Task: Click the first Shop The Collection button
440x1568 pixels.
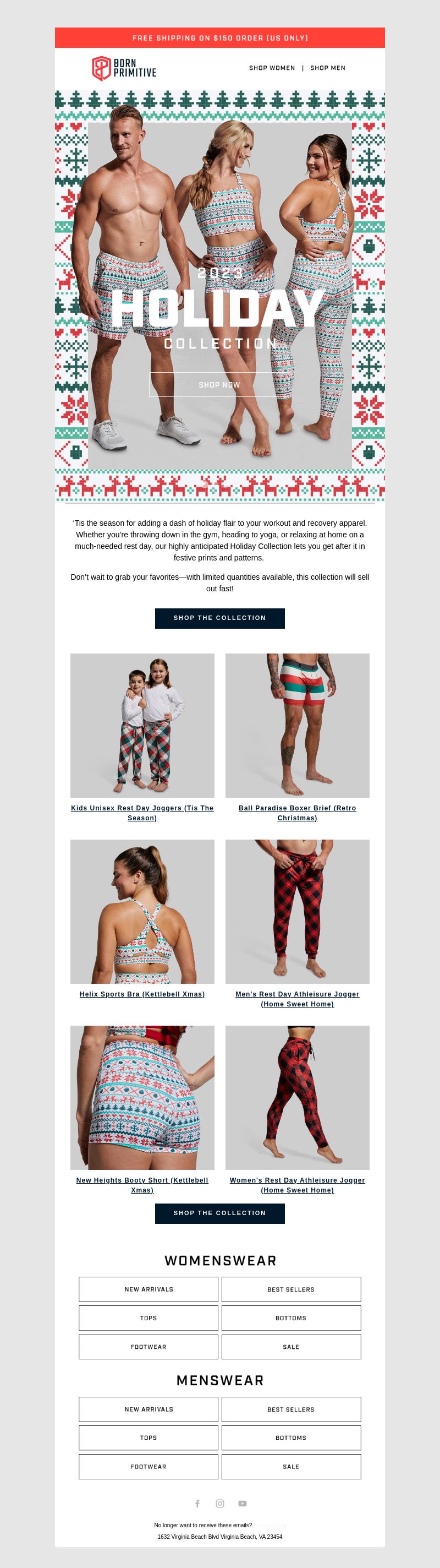Action: point(220,618)
